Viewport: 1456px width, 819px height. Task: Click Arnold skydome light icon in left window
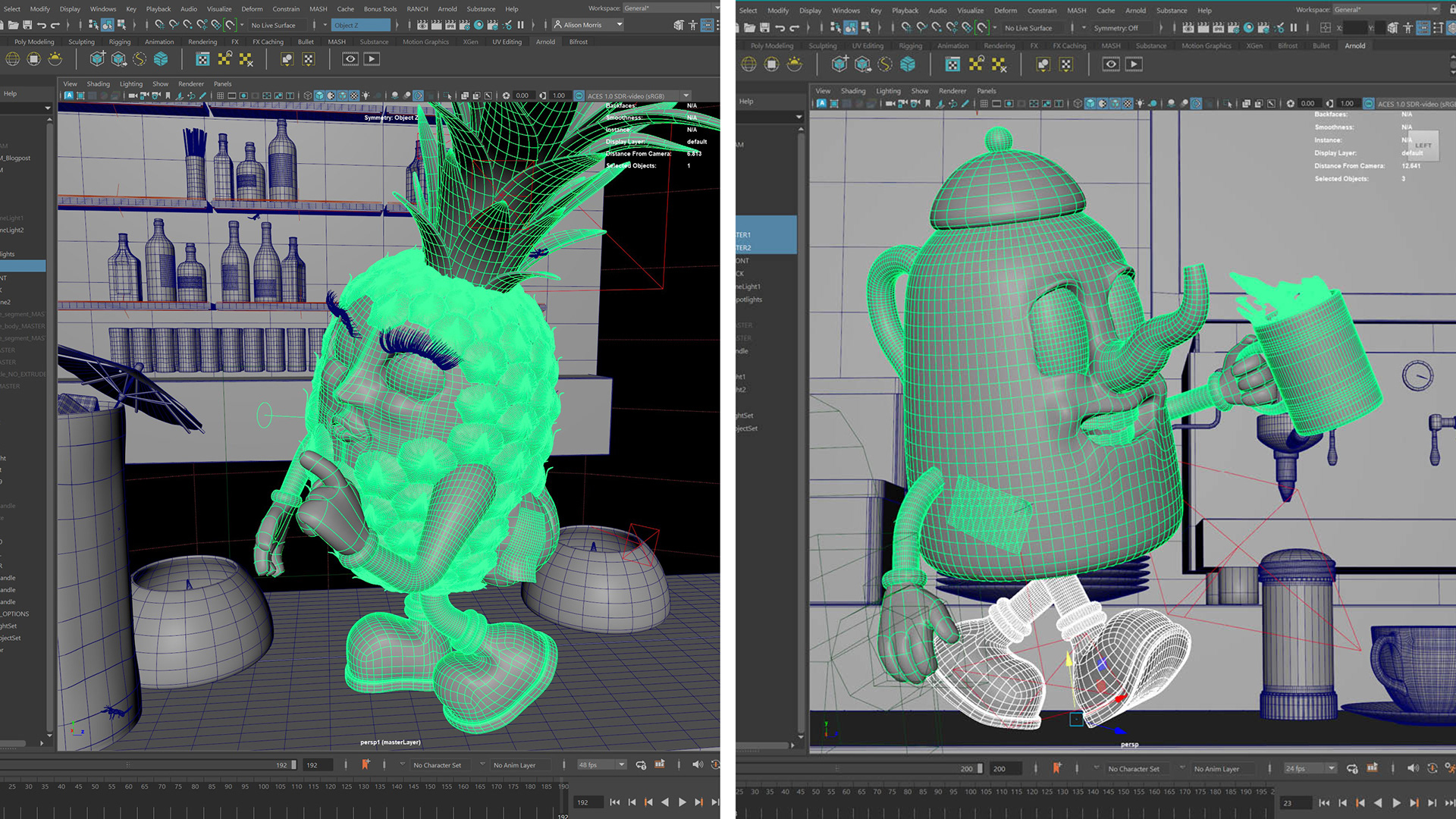tap(13, 59)
